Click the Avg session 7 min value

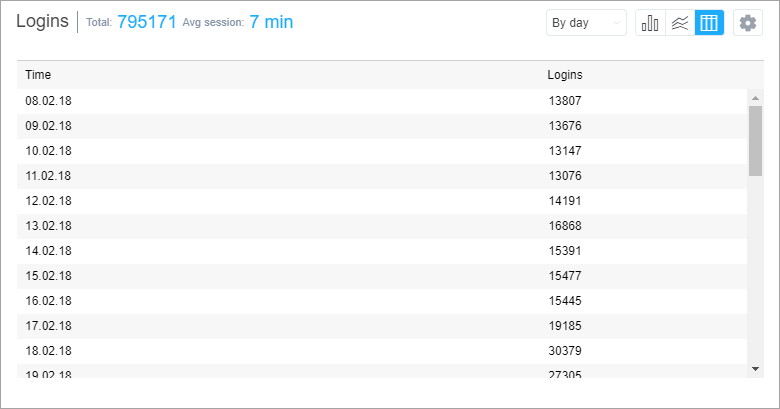point(271,22)
